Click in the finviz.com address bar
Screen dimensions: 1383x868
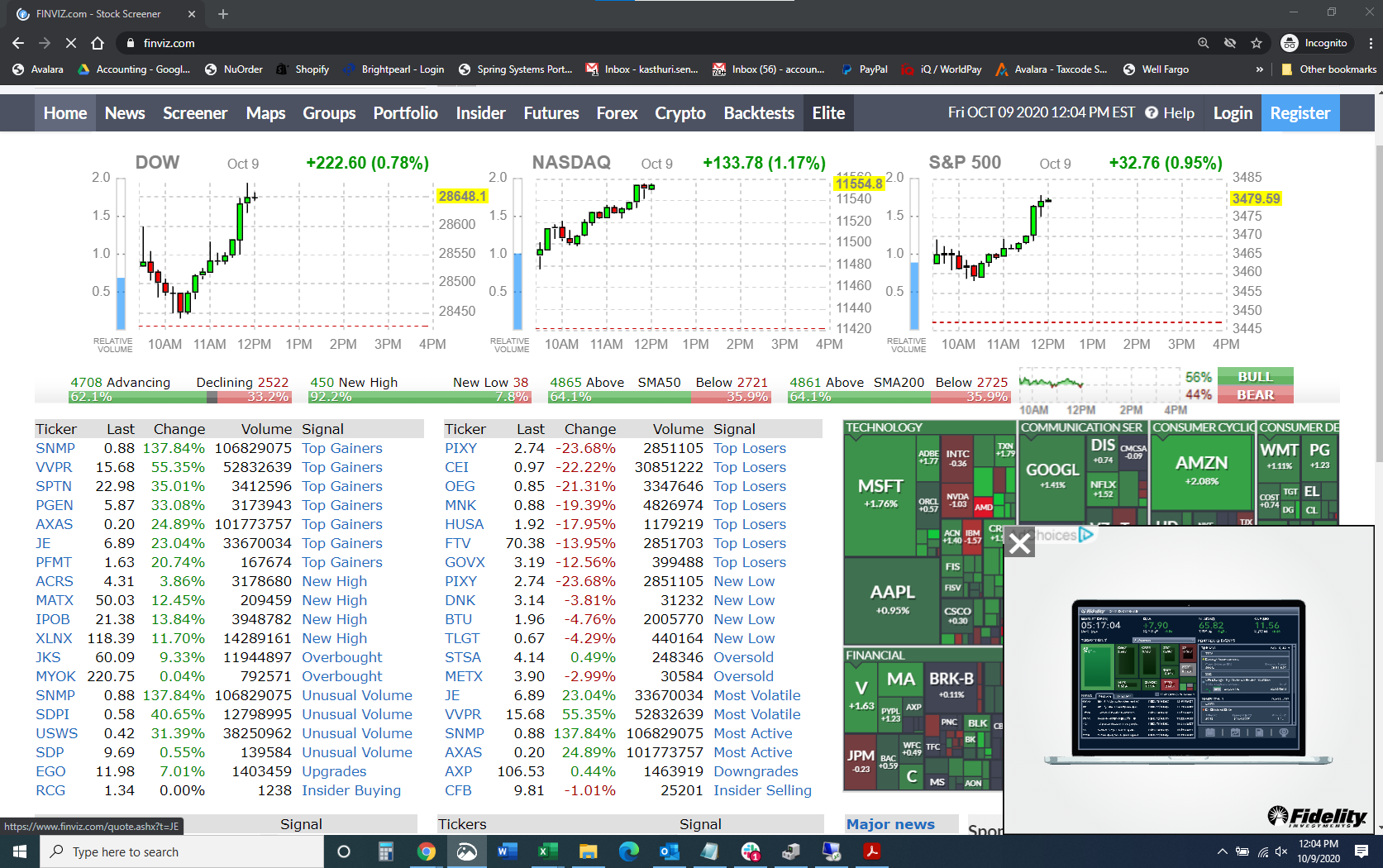click(x=653, y=43)
